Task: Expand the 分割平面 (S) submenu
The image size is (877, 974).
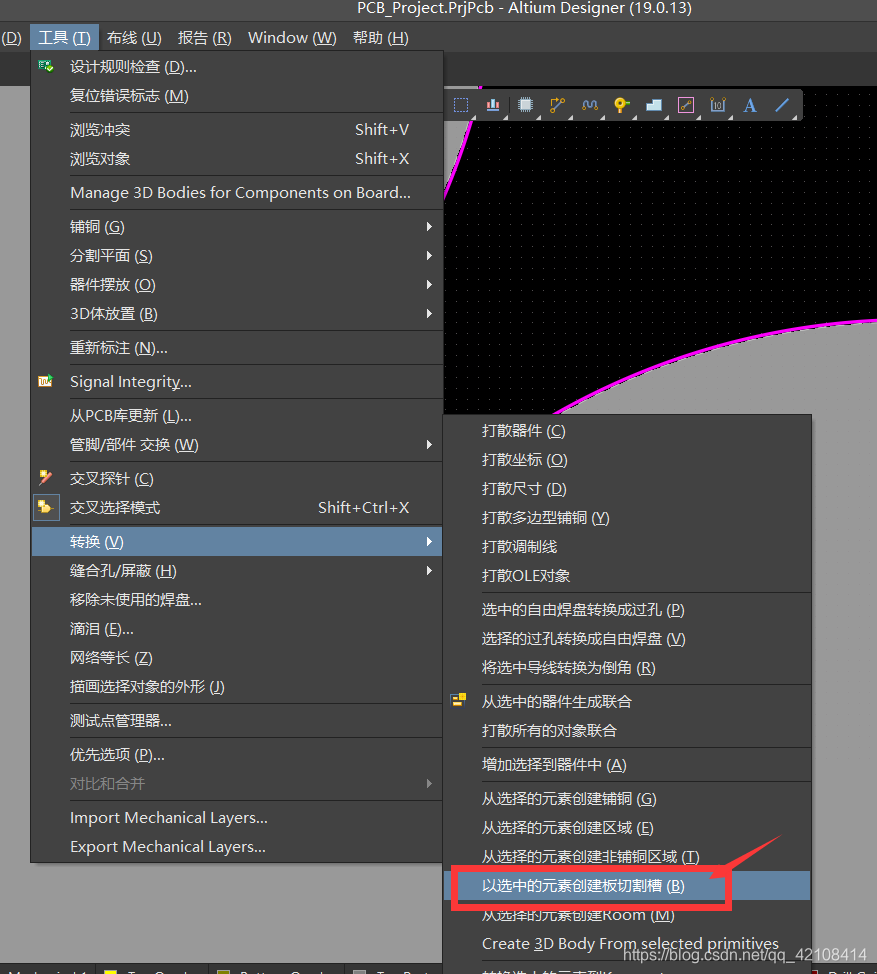Action: pos(237,255)
